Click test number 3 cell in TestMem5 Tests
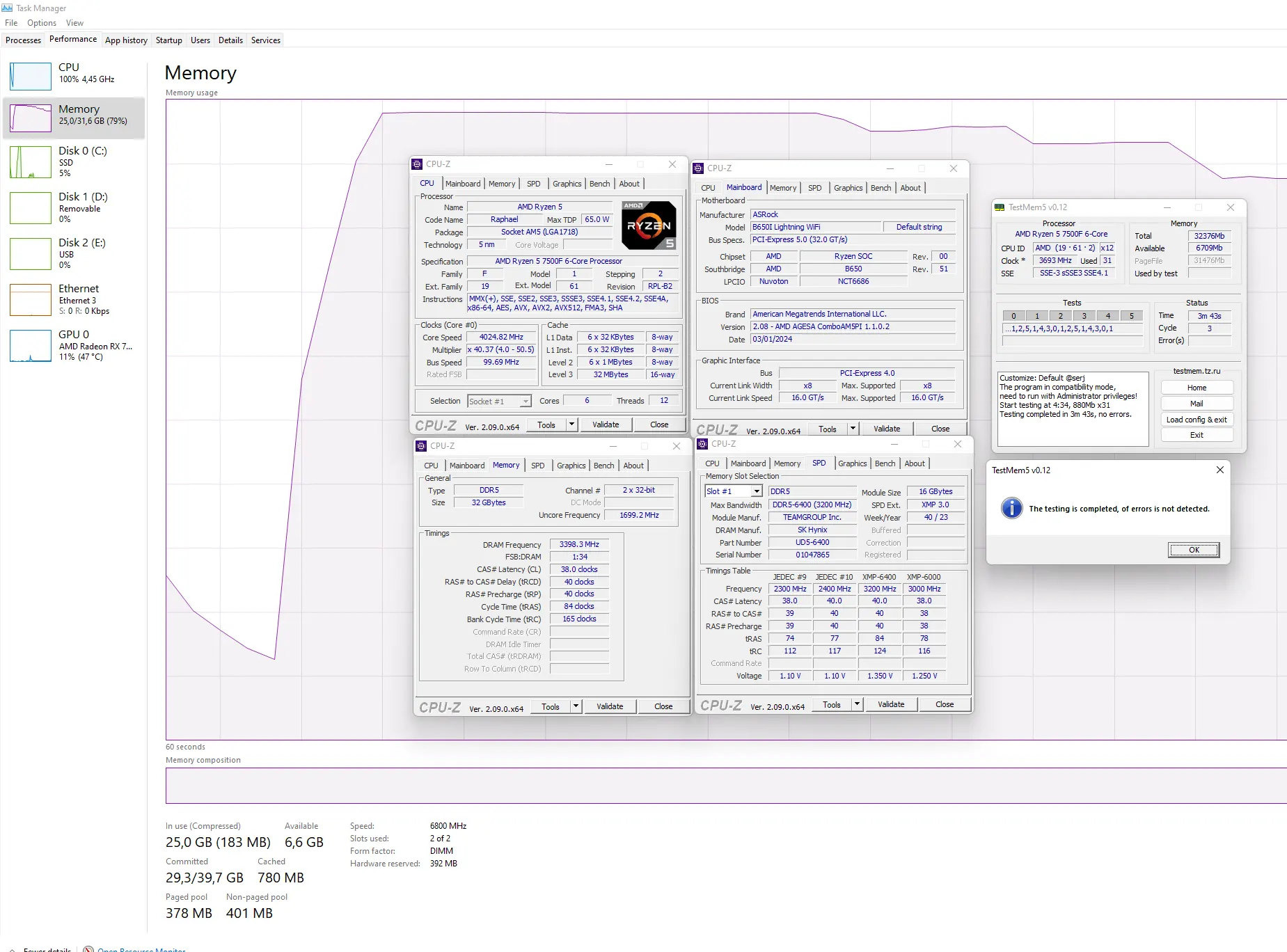Screen dimensions: 1287x952 [1084, 316]
